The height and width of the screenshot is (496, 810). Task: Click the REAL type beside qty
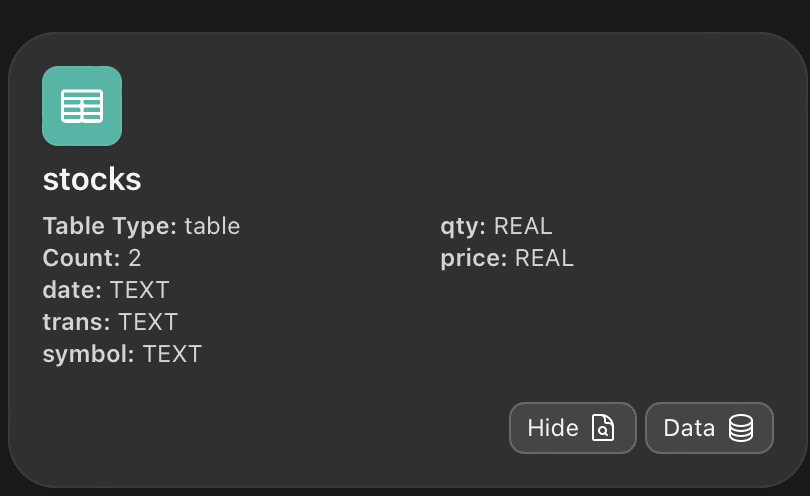(523, 226)
